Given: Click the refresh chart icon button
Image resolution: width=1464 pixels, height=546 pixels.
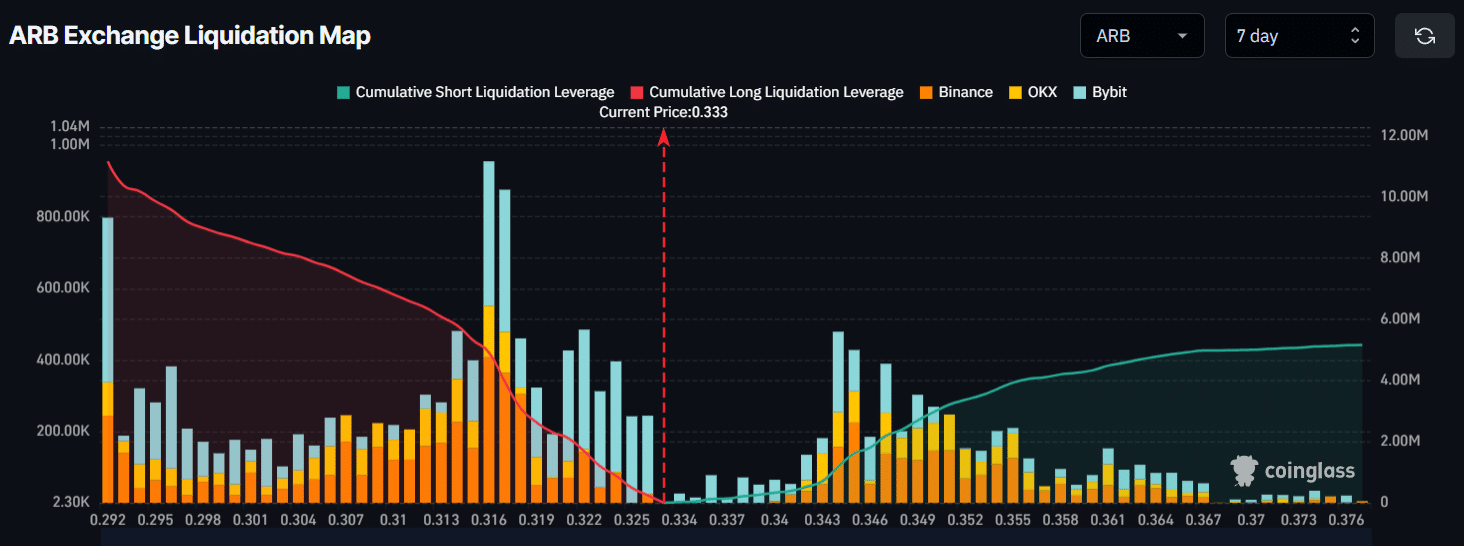Looking at the screenshot, I should pyautogui.click(x=1425, y=36).
